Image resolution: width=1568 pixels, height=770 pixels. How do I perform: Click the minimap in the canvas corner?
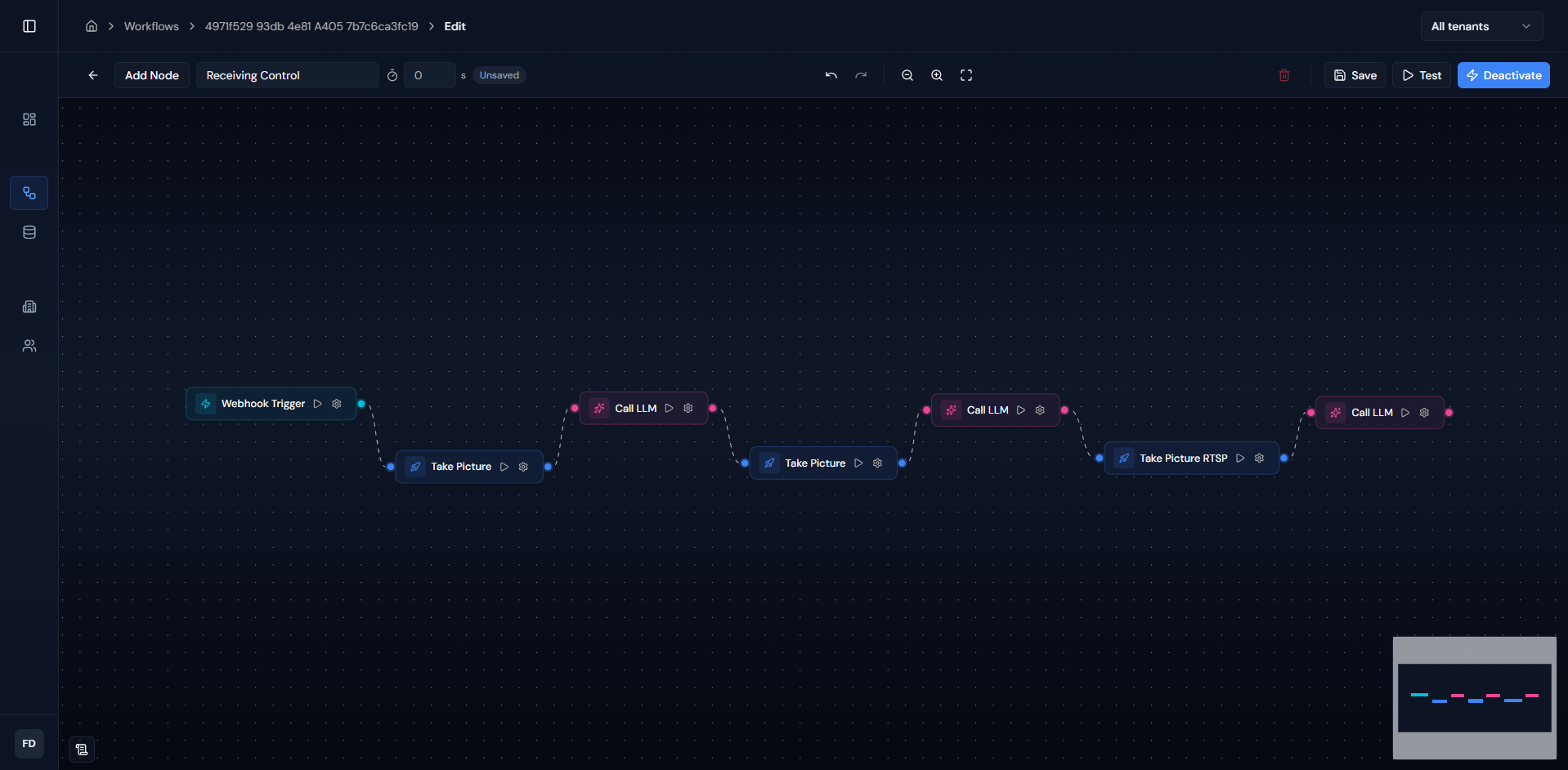tap(1475, 698)
